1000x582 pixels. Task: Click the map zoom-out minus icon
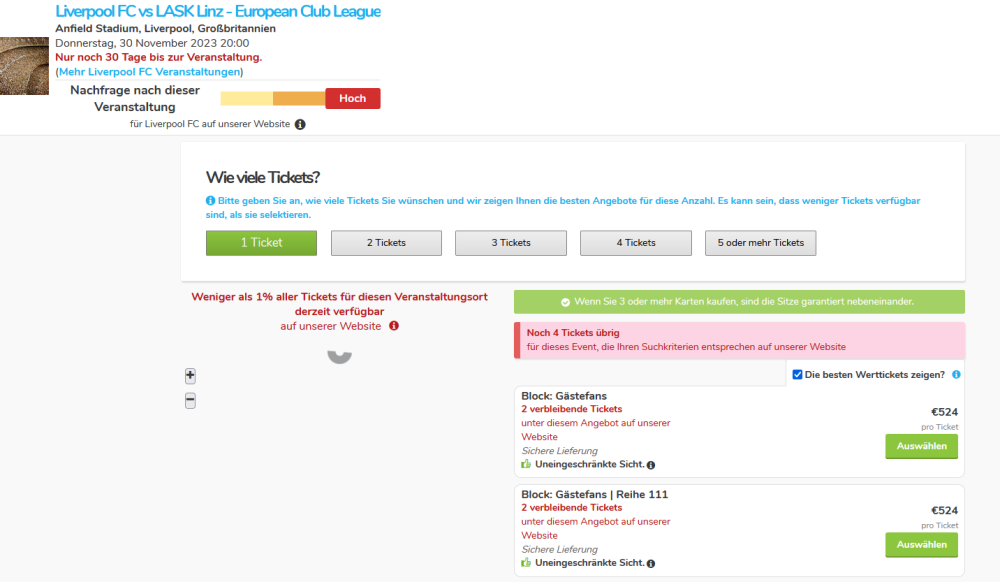pyautogui.click(x=190, y=401)
